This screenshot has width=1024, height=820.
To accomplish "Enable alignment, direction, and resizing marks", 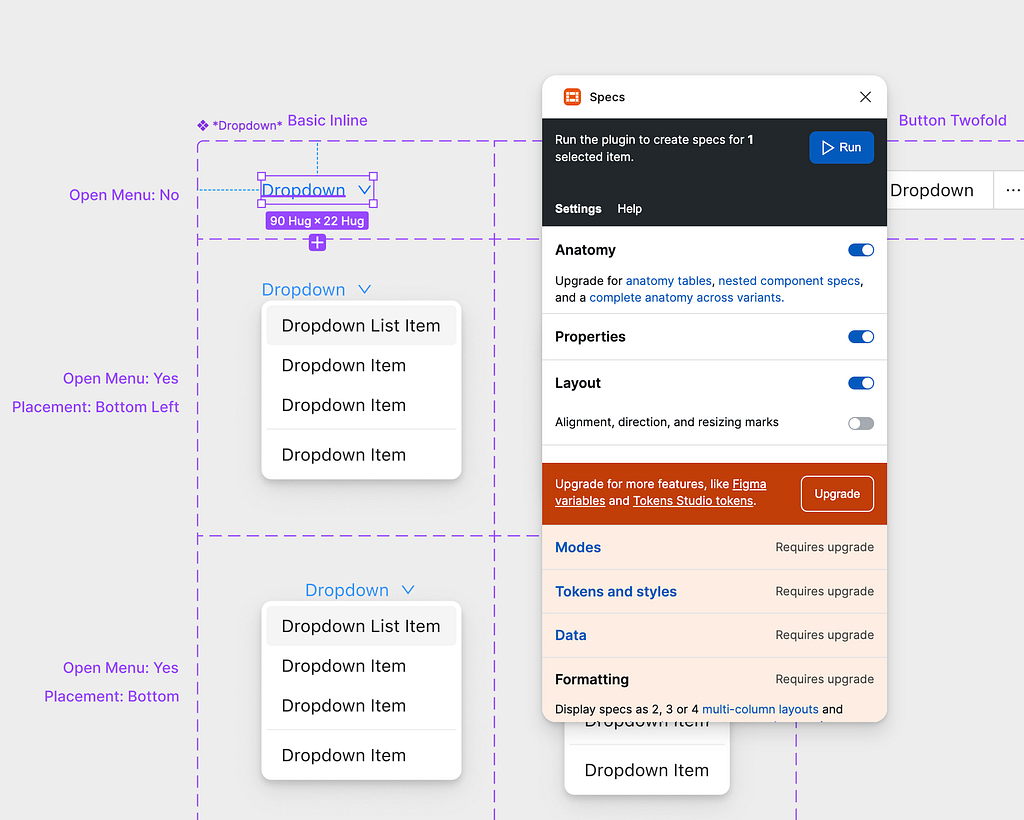I will [x=861, y=423].
